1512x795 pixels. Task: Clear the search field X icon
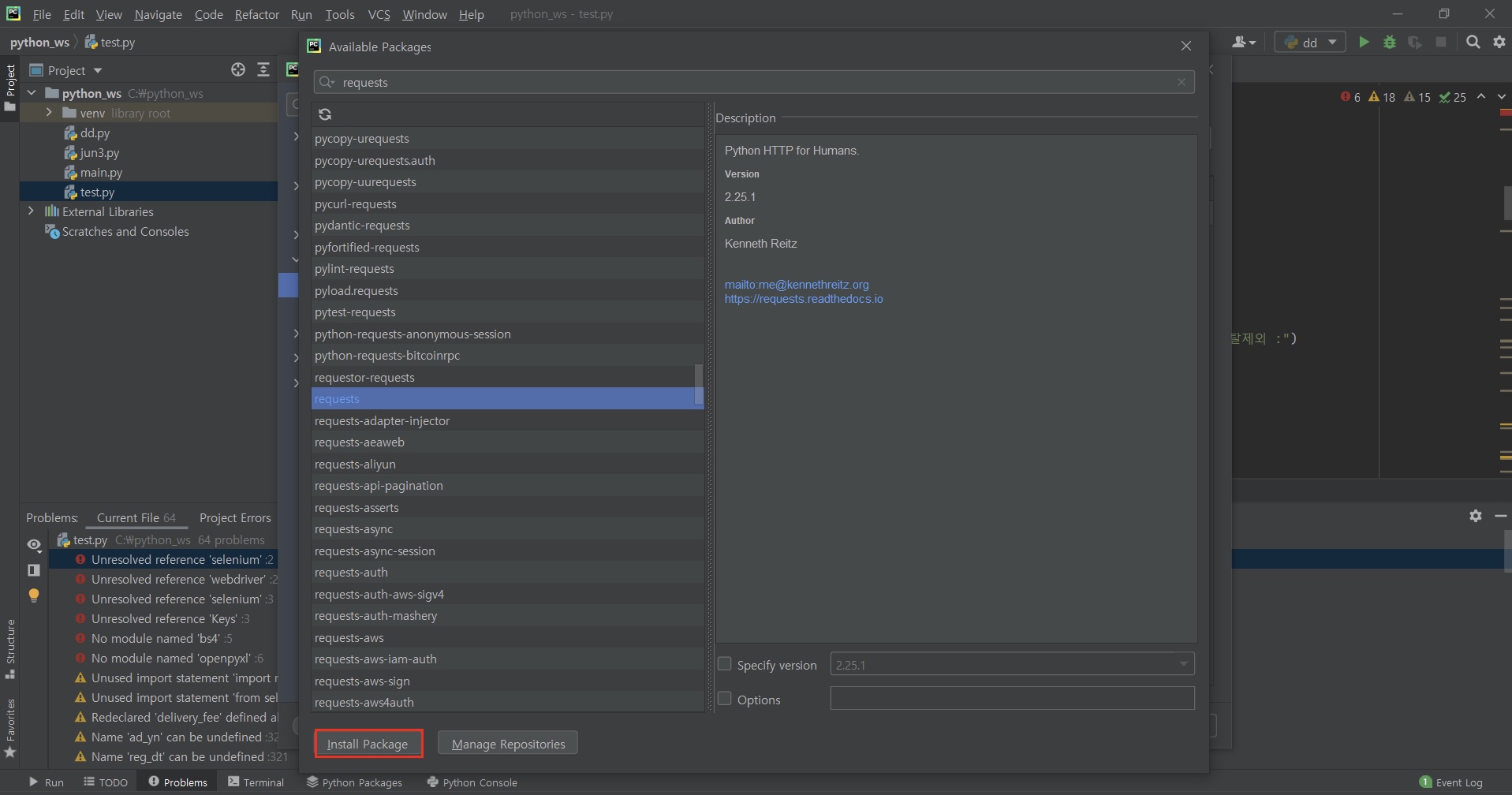[1182, 82]
